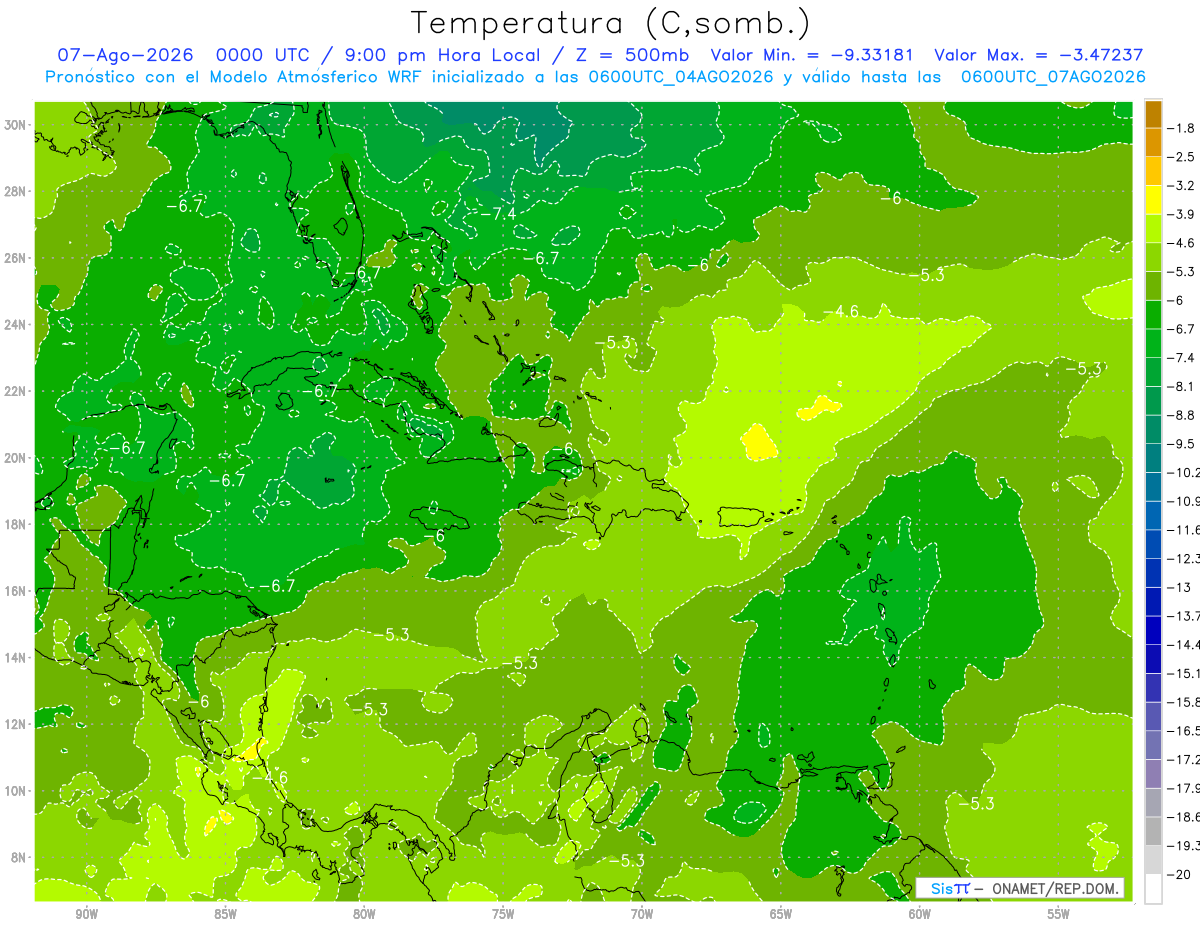Click the '-18.6' colorbar label
The width and height of the screenshot is (1200, 927).
(1184, 817)
